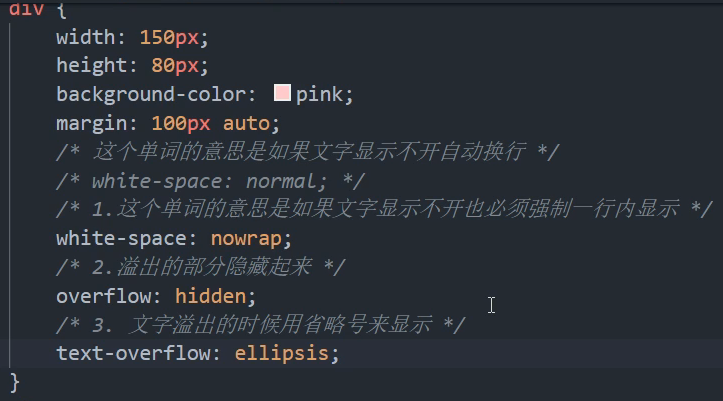Click the pink color swatch preview
Screen dimensions: 723x401
coord(282,93)
